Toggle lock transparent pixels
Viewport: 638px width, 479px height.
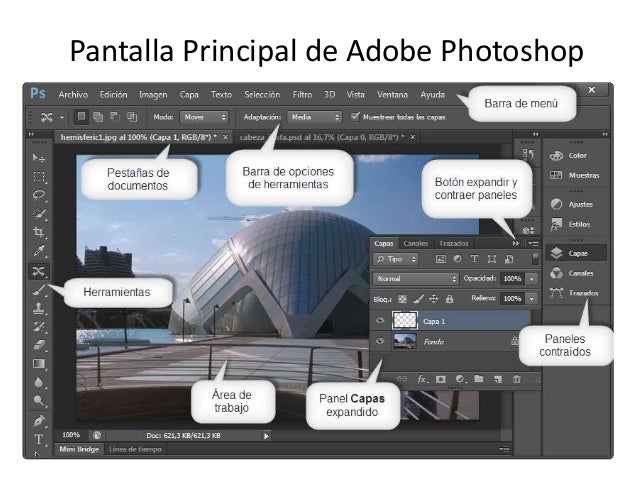coord(402,299)
